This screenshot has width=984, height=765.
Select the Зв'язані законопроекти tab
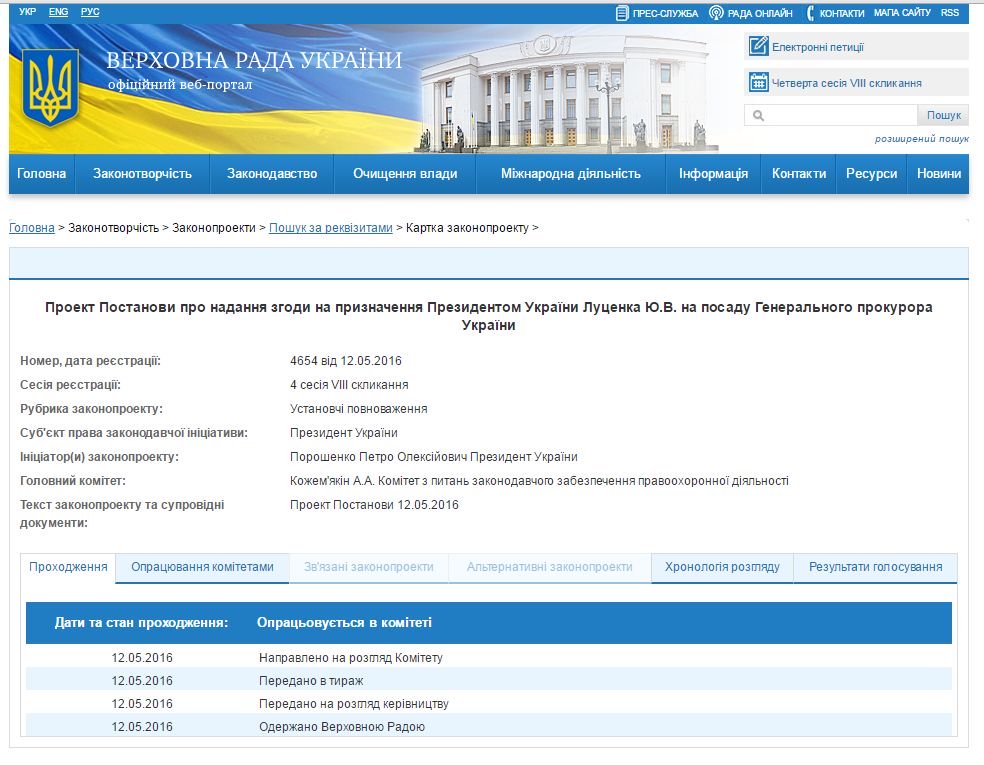[368, 567]
